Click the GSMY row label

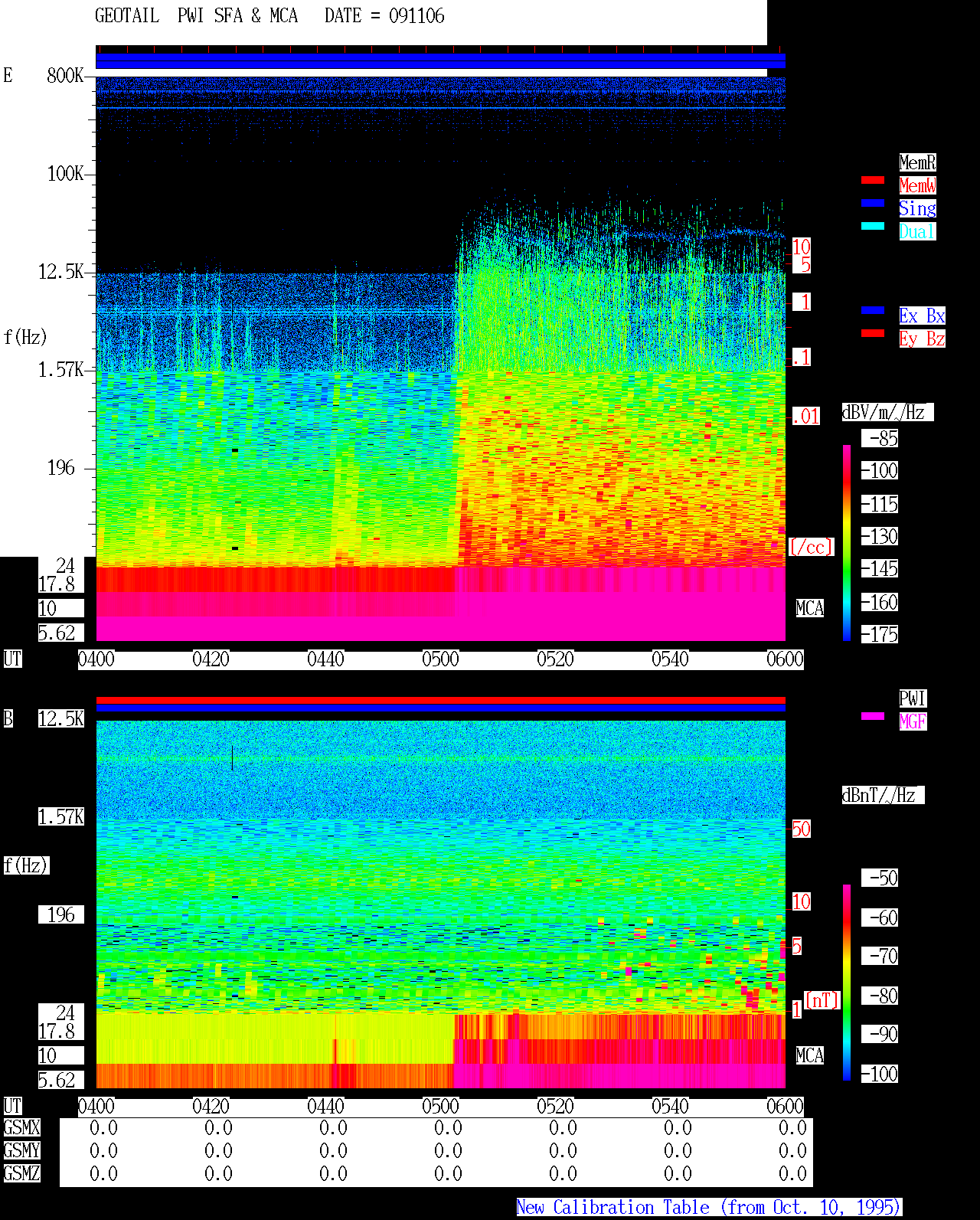pyautogui.click(x=21, y=1150)
